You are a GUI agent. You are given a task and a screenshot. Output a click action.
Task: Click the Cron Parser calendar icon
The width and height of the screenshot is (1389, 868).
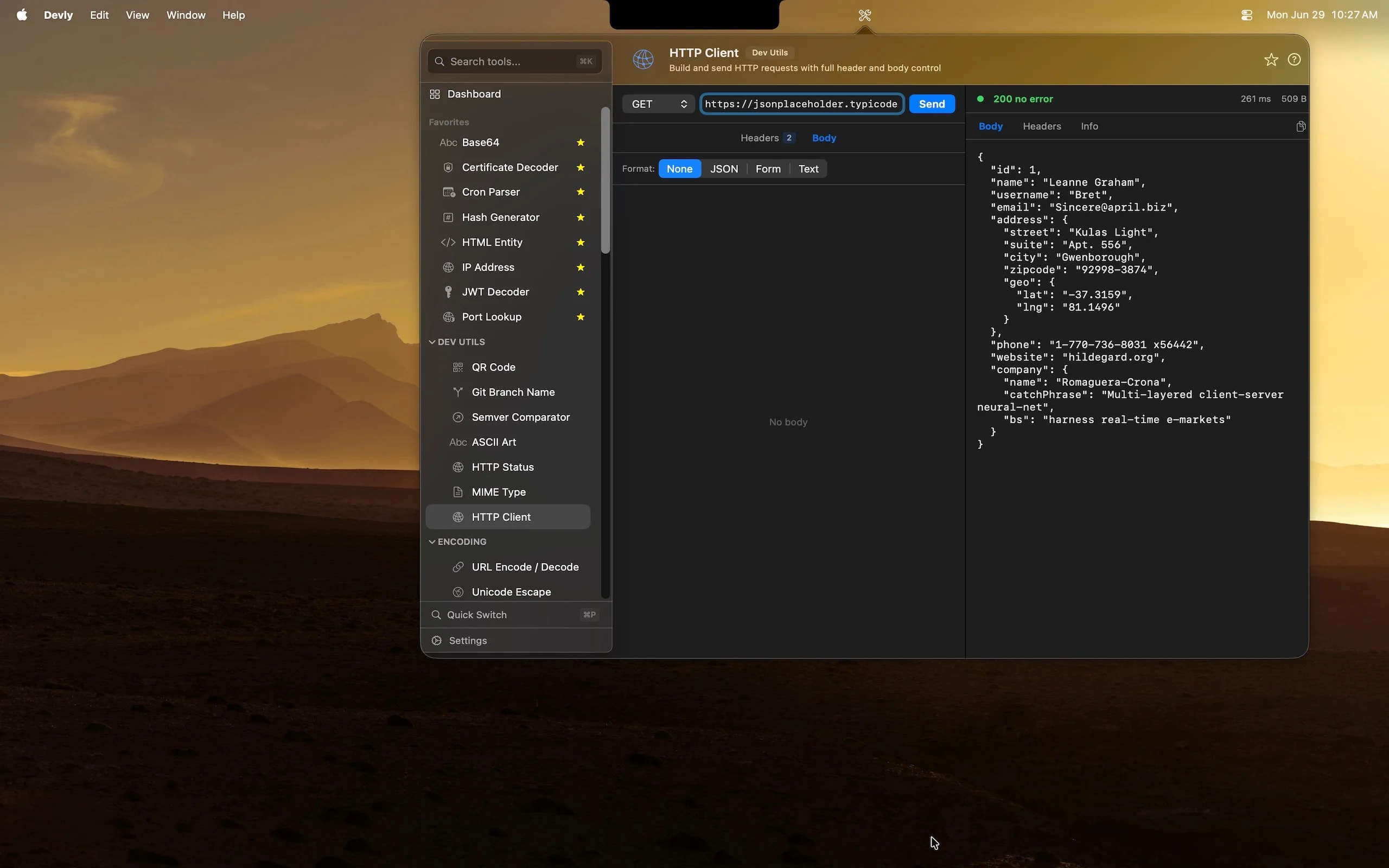(448, 192)
